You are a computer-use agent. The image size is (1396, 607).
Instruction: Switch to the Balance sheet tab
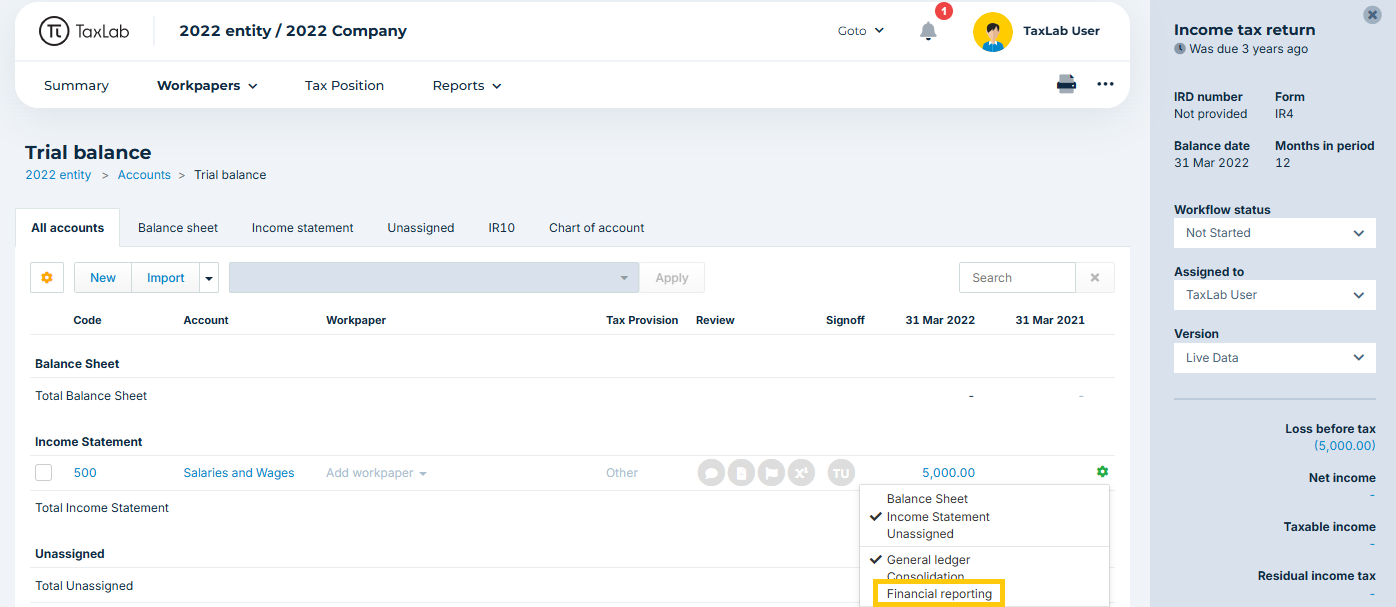click(x=178, y=228)
